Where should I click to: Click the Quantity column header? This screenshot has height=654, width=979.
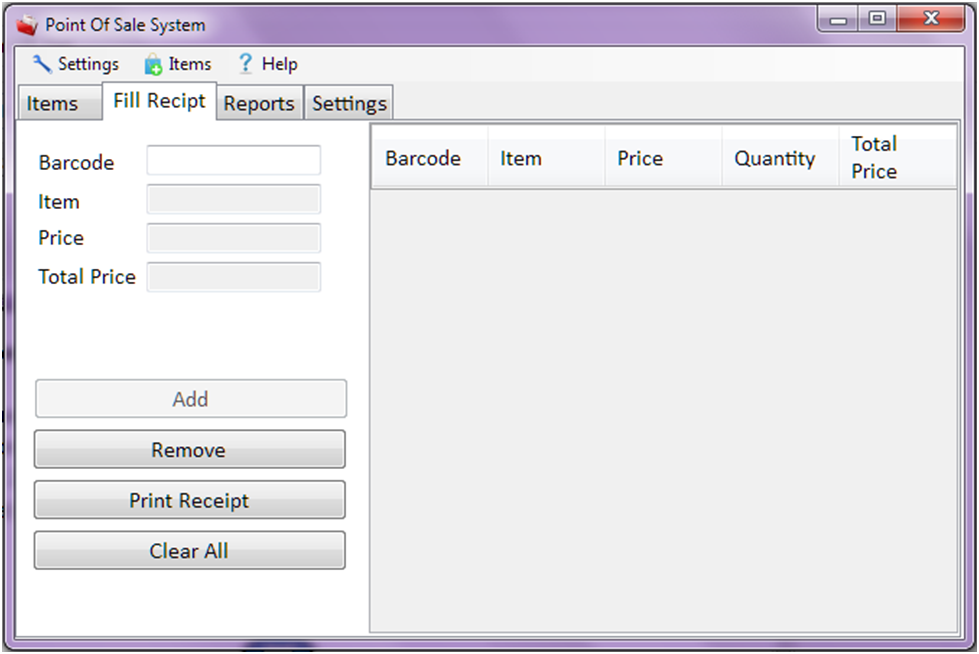780,157
